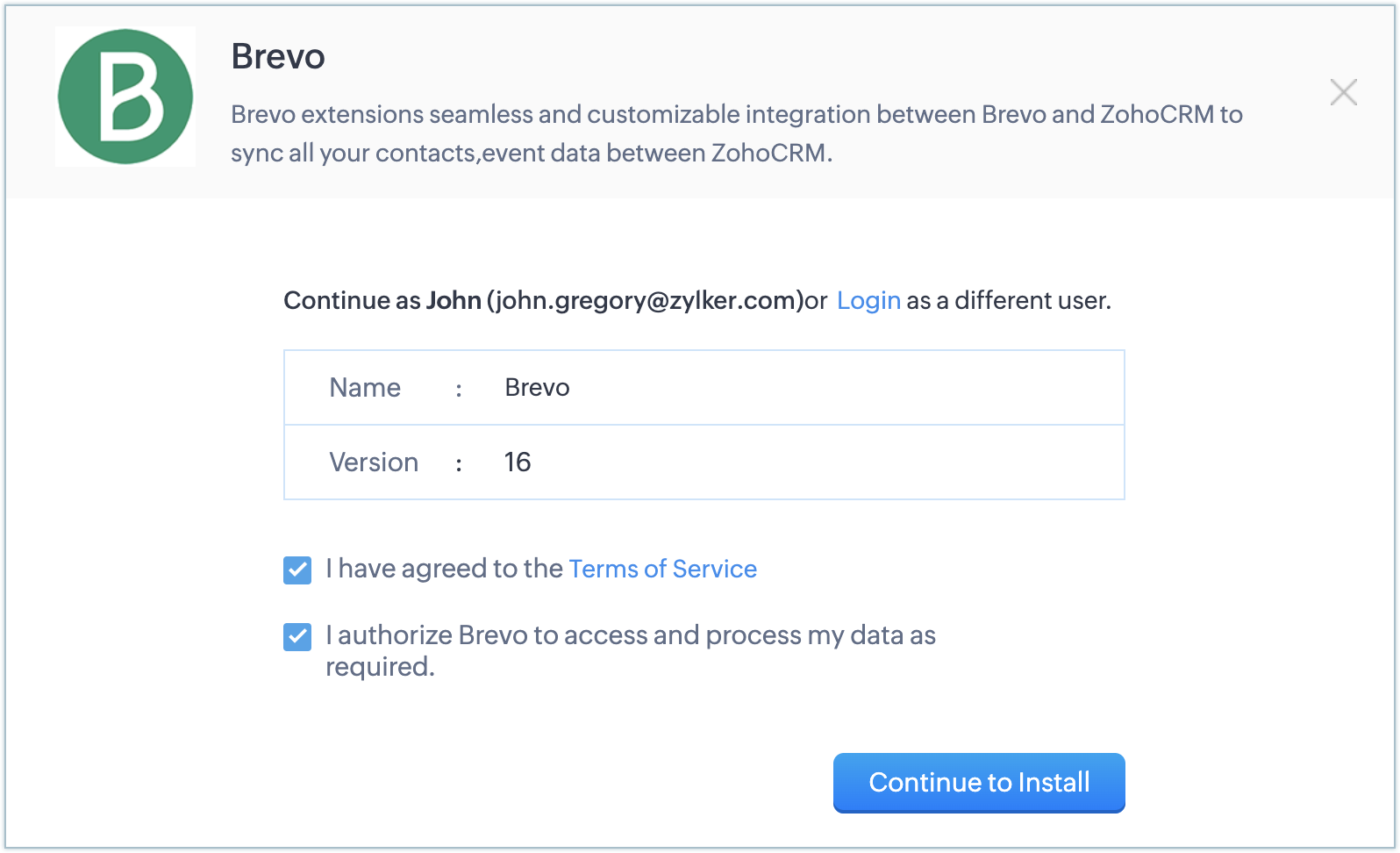Click the Brevo heading title
The height and width of the screenshot is (853, 1400).
278,57
